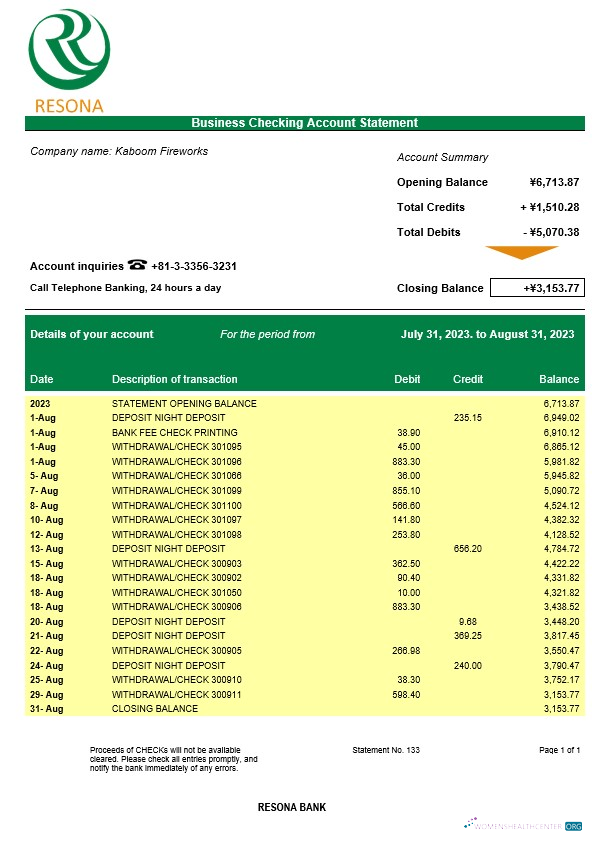This screenshot has height=841, width=592.
Task: Click the green Resona logo emblem
Action: click(x=69, y=49)
